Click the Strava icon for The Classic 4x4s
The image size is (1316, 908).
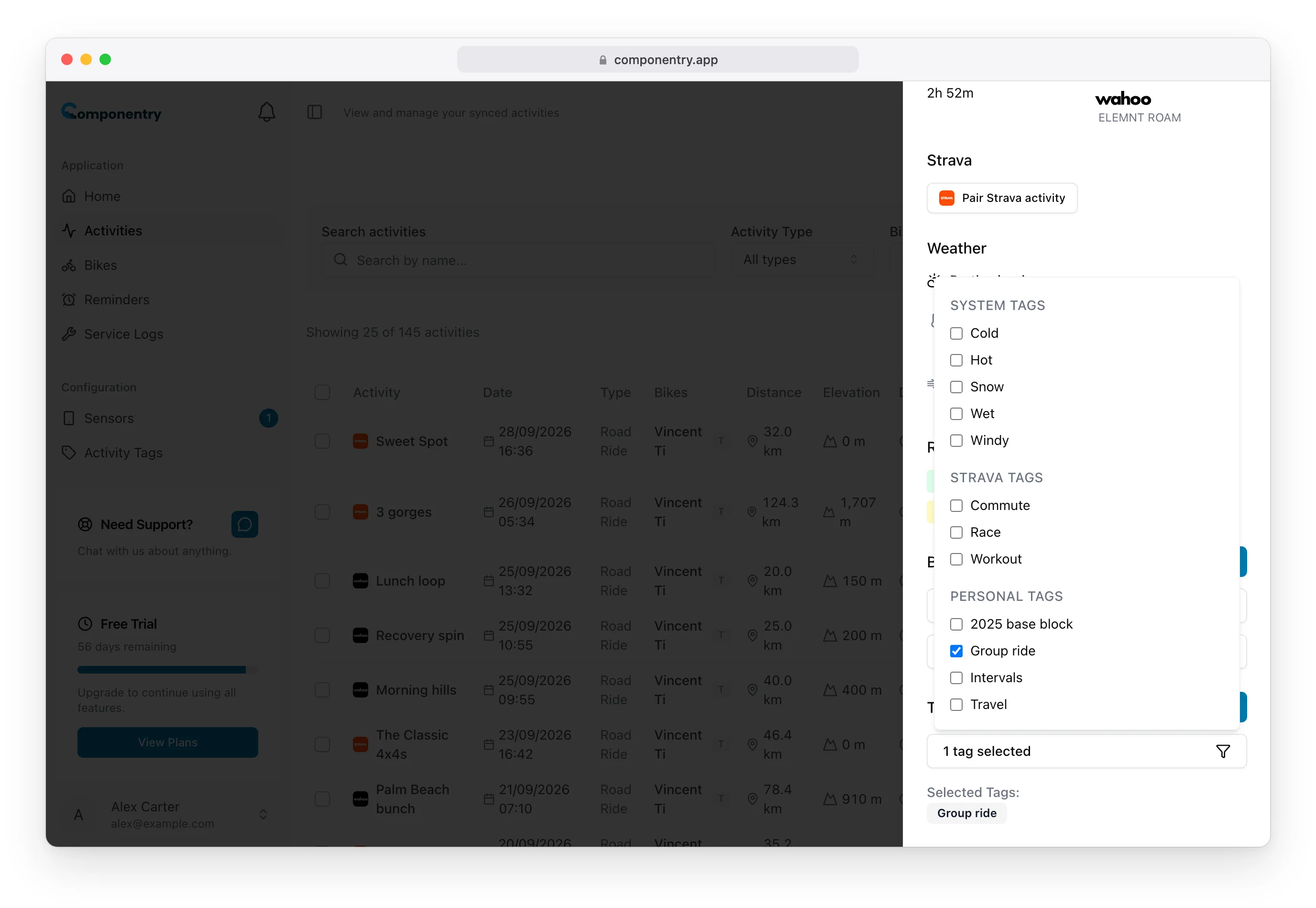pyautogui.click(x=361, y=744)
